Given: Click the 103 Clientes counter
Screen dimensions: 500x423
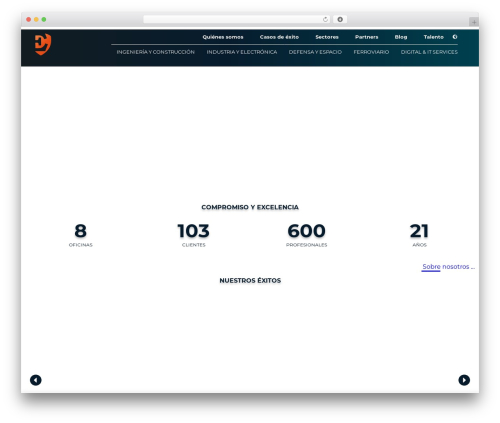Looking at the screenshot, I should point(193,235).
